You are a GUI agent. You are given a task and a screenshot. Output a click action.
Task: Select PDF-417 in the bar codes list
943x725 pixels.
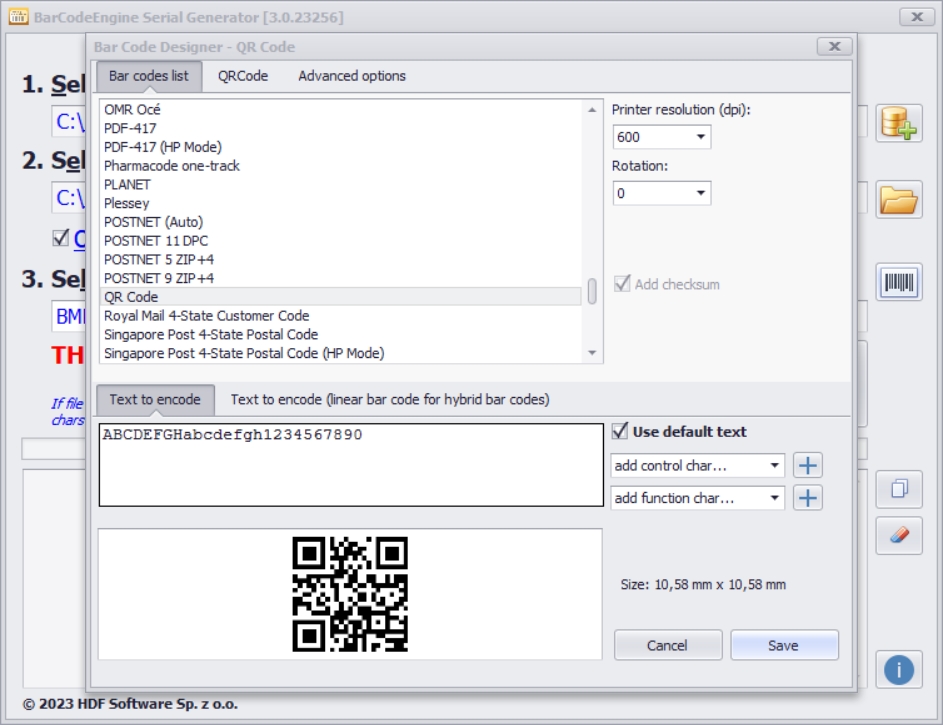pyautogui.click(x=130, y=128)
